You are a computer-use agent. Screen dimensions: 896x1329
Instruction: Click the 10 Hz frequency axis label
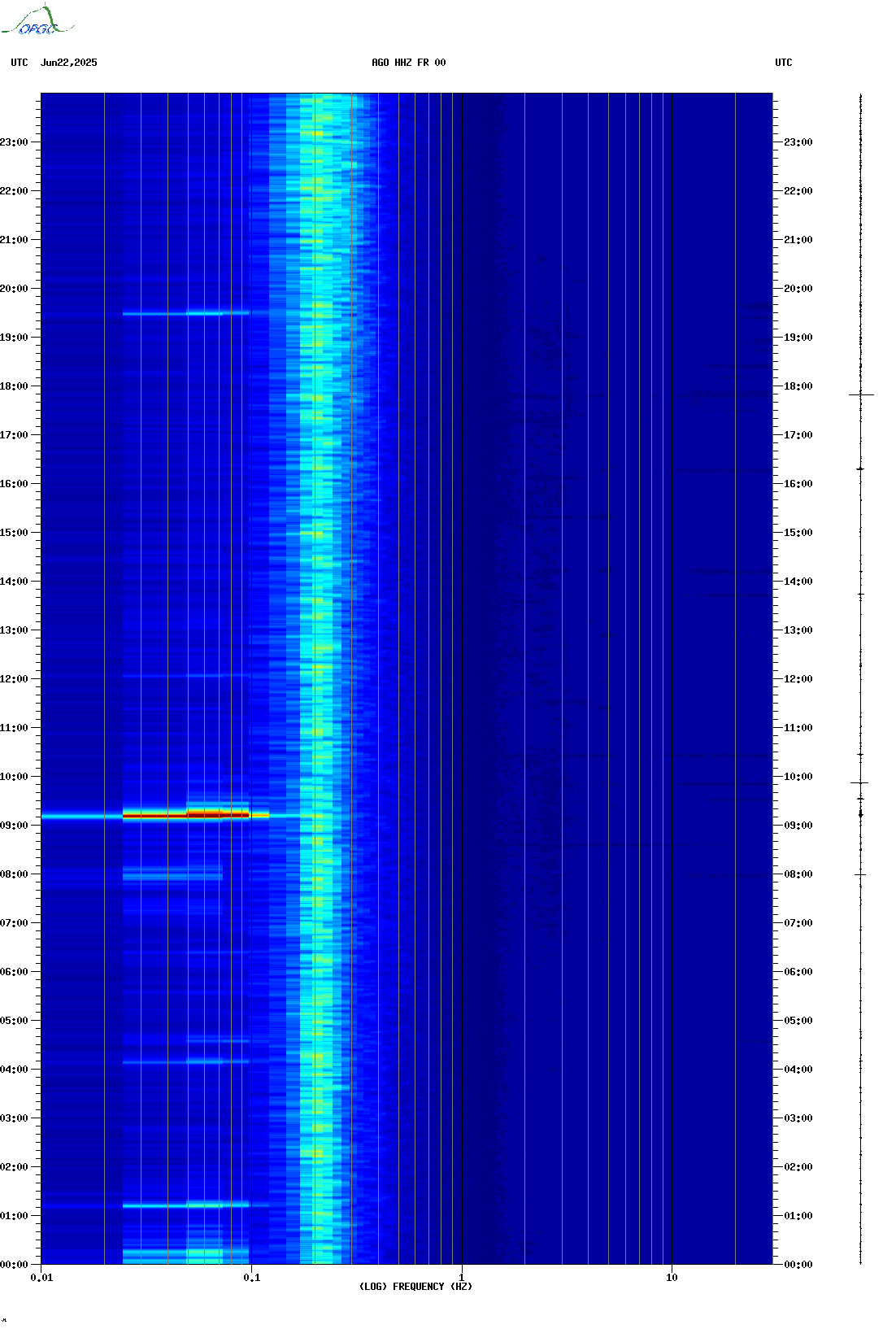point(672,1278)
